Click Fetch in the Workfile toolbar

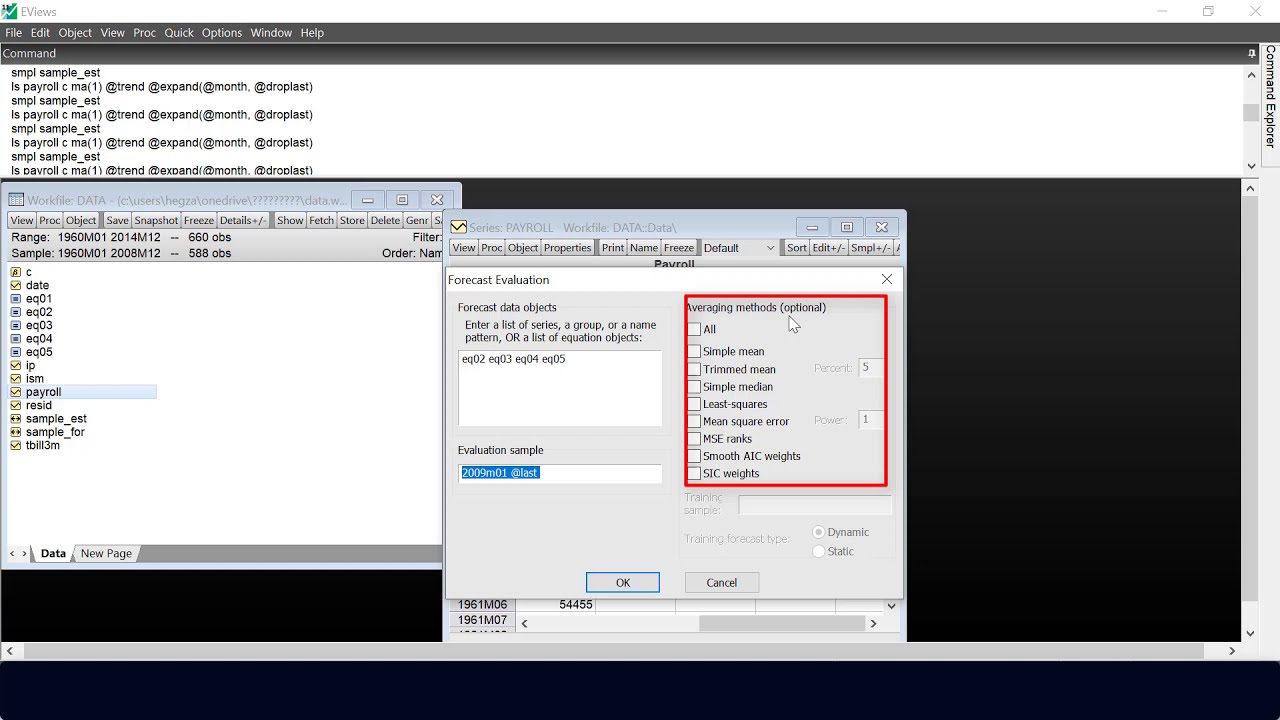click(322, 220)
